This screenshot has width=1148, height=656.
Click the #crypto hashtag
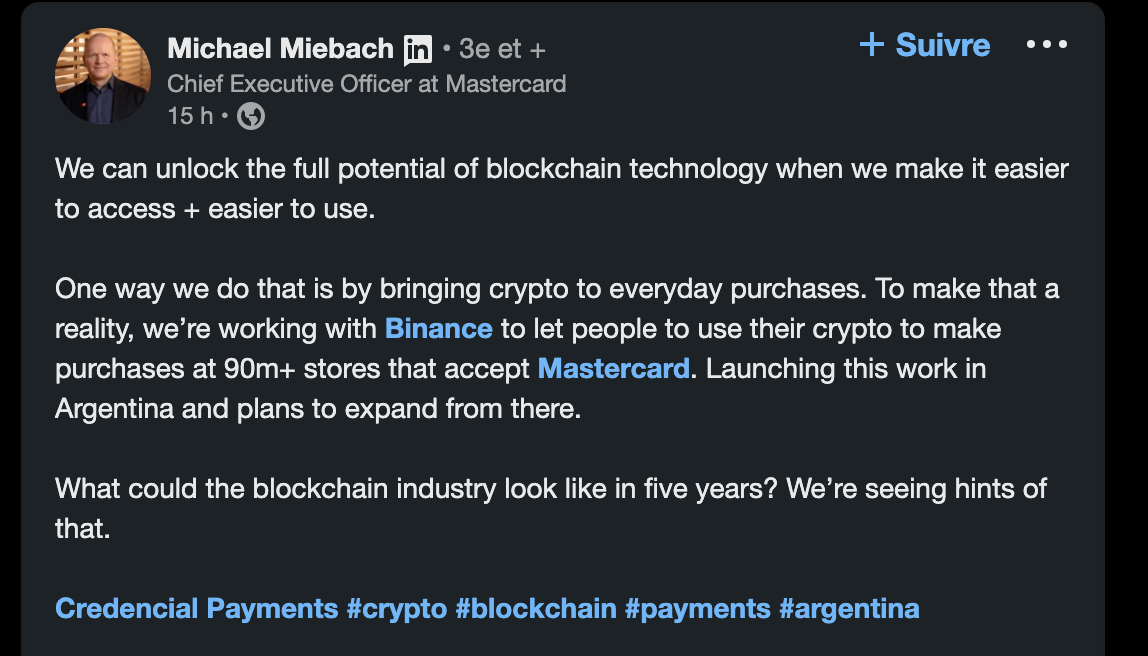[397, 608]
